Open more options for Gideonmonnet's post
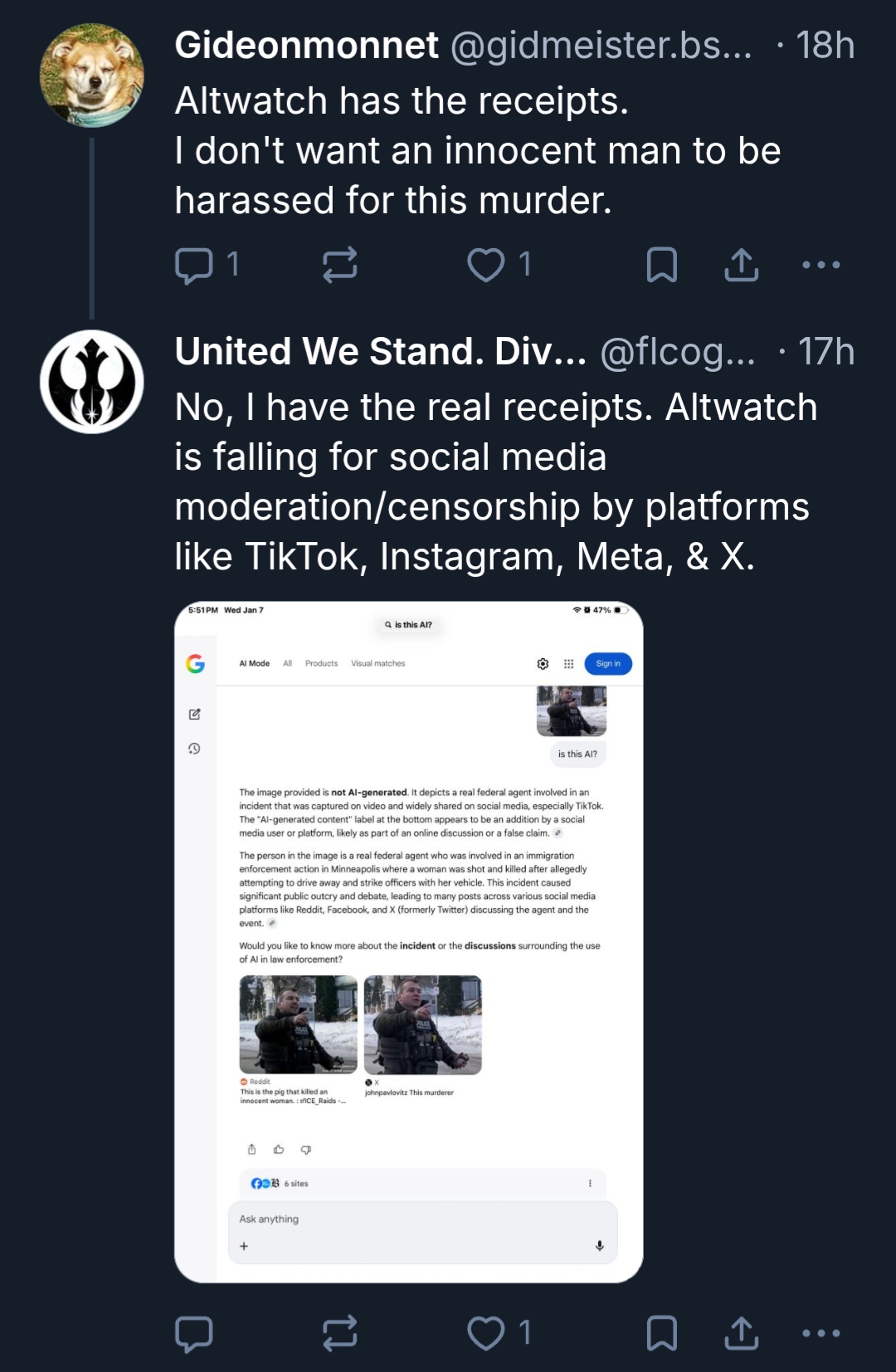This screenshot has width=896, height=1372. [821, 265]
